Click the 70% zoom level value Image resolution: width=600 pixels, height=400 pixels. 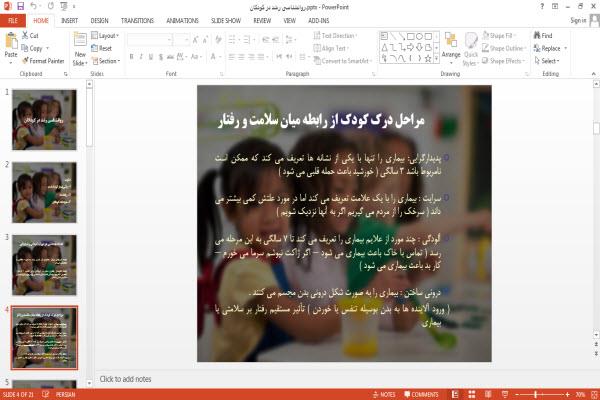point(580,394)
